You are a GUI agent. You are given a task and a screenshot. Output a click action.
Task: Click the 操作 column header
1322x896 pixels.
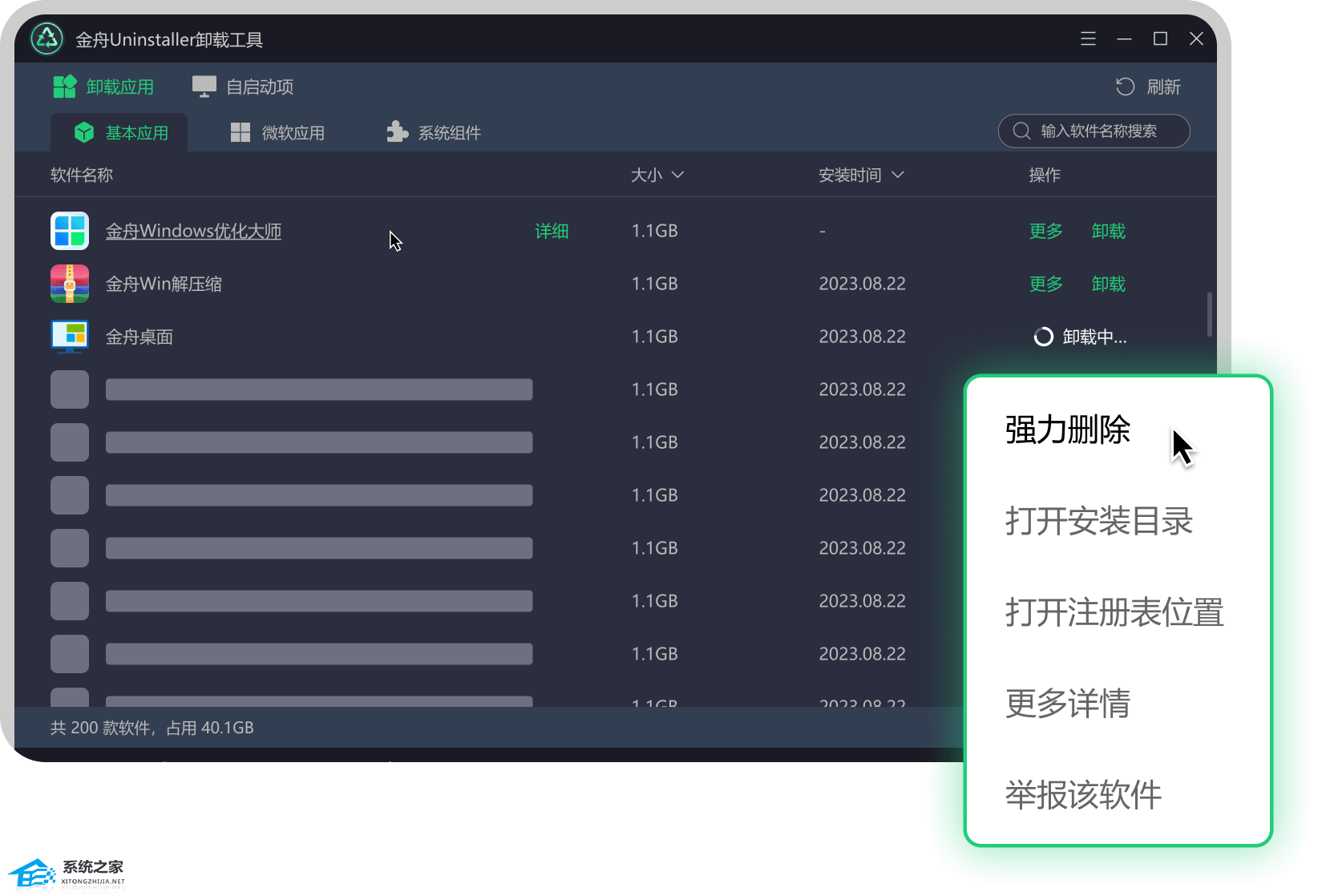click(1045, 175)
